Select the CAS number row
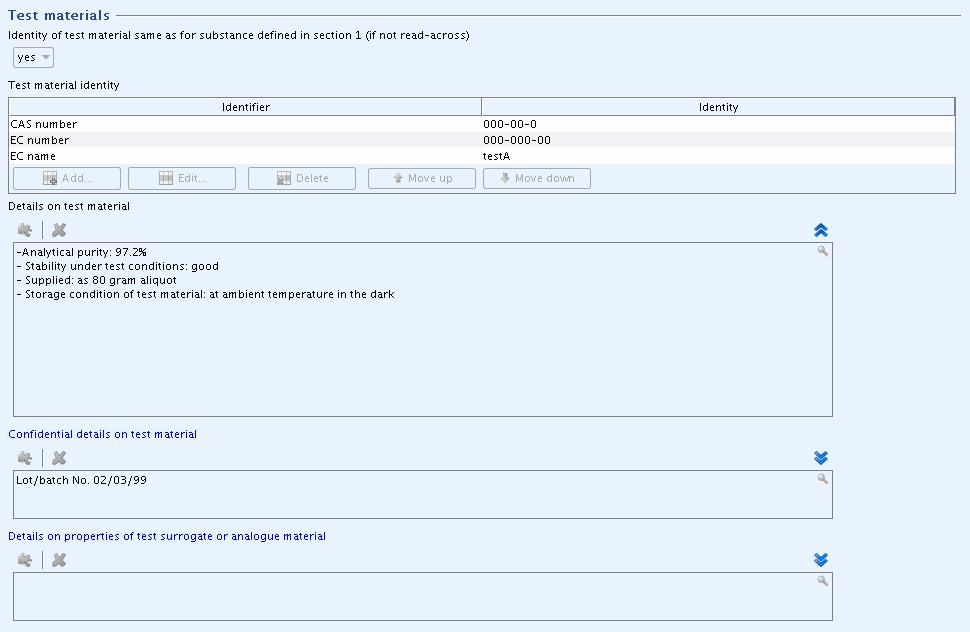This screenshot has width=970, height=632. point(482,124)
